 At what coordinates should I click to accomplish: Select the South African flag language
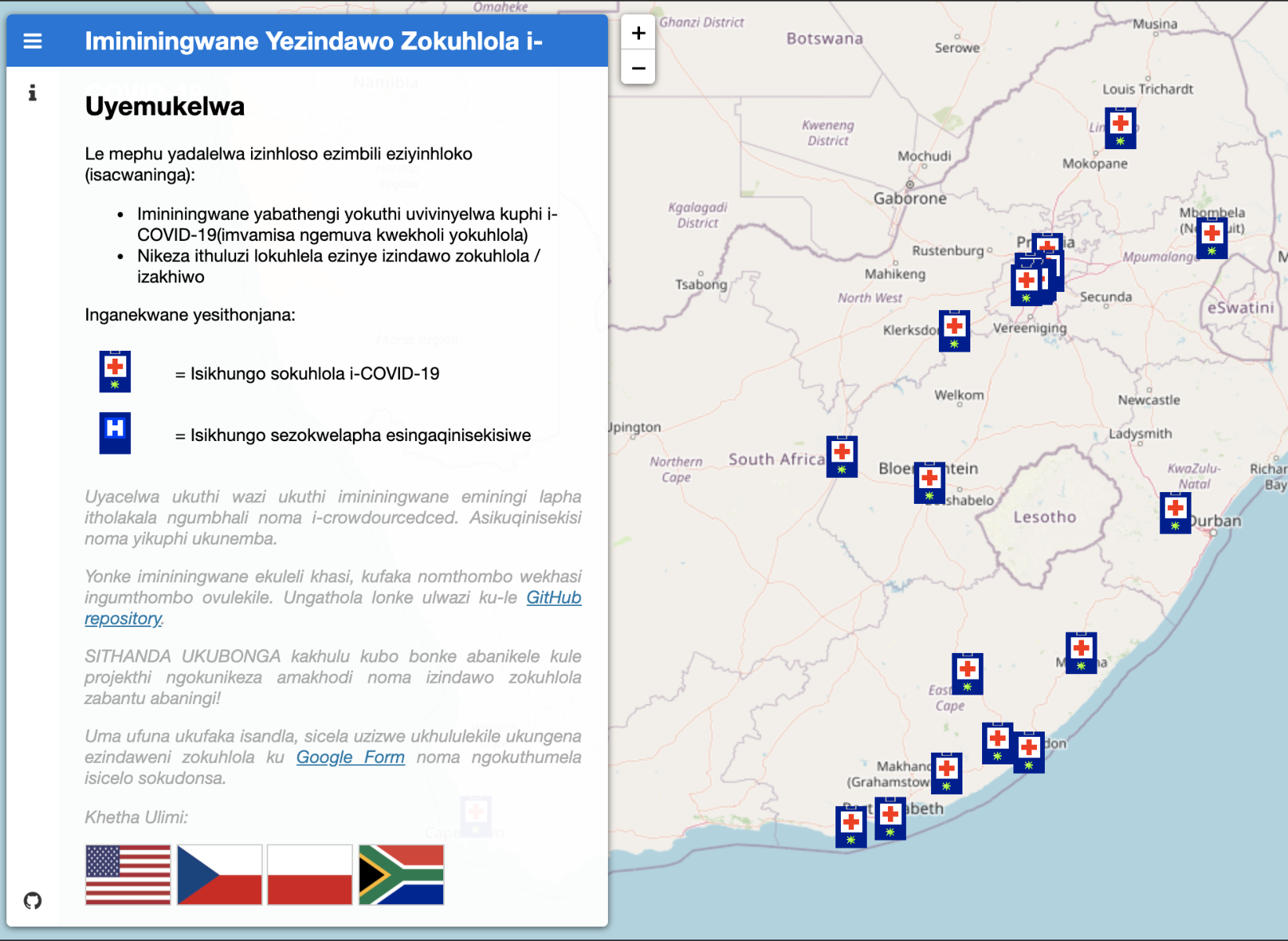pos(402,875)
